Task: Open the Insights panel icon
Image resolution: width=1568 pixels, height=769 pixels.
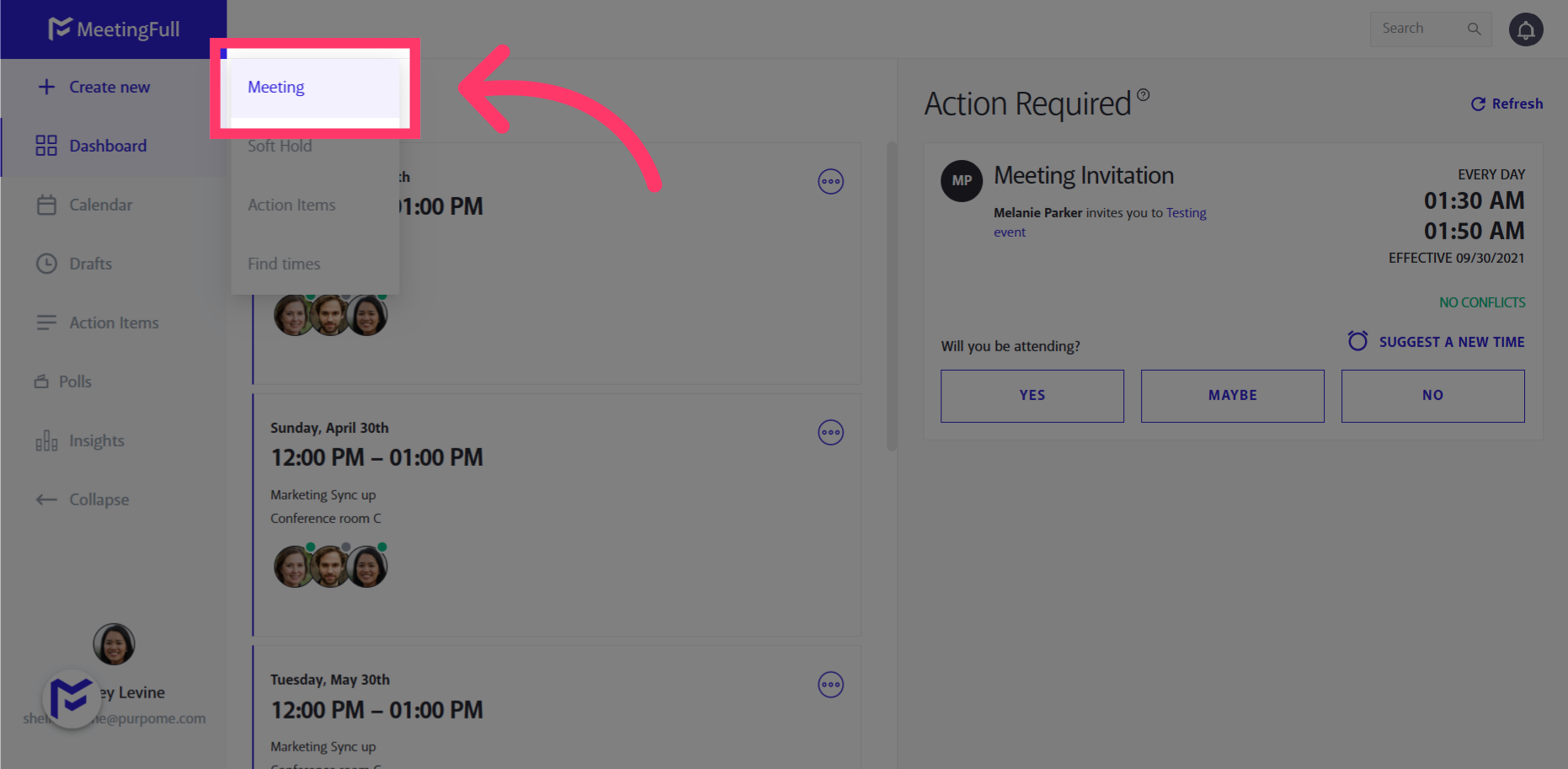Action: (47, 440)
